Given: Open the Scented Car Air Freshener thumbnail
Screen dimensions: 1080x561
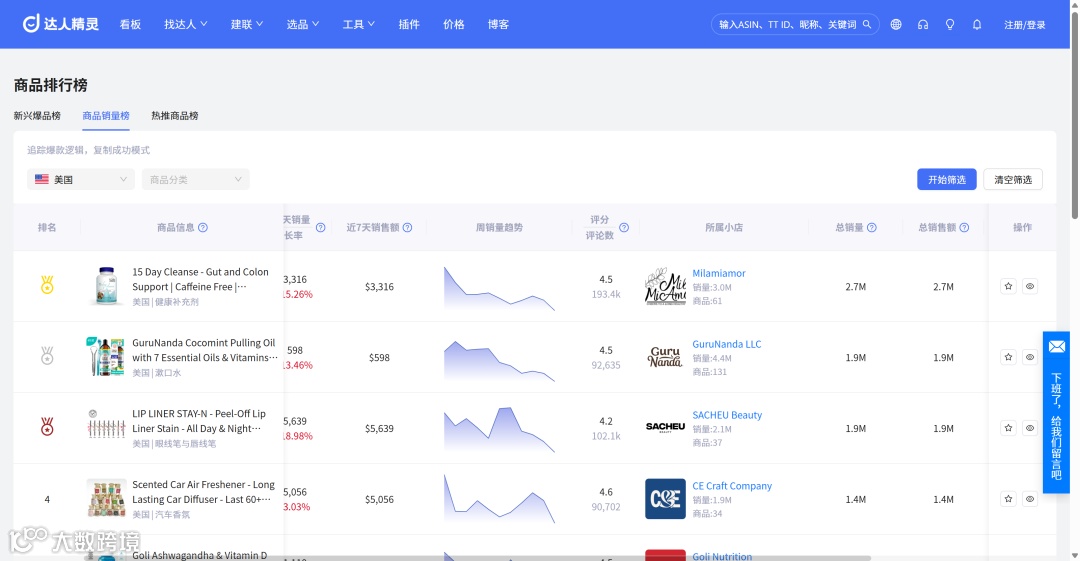Looking at the screenshot, I should [106, 499].
